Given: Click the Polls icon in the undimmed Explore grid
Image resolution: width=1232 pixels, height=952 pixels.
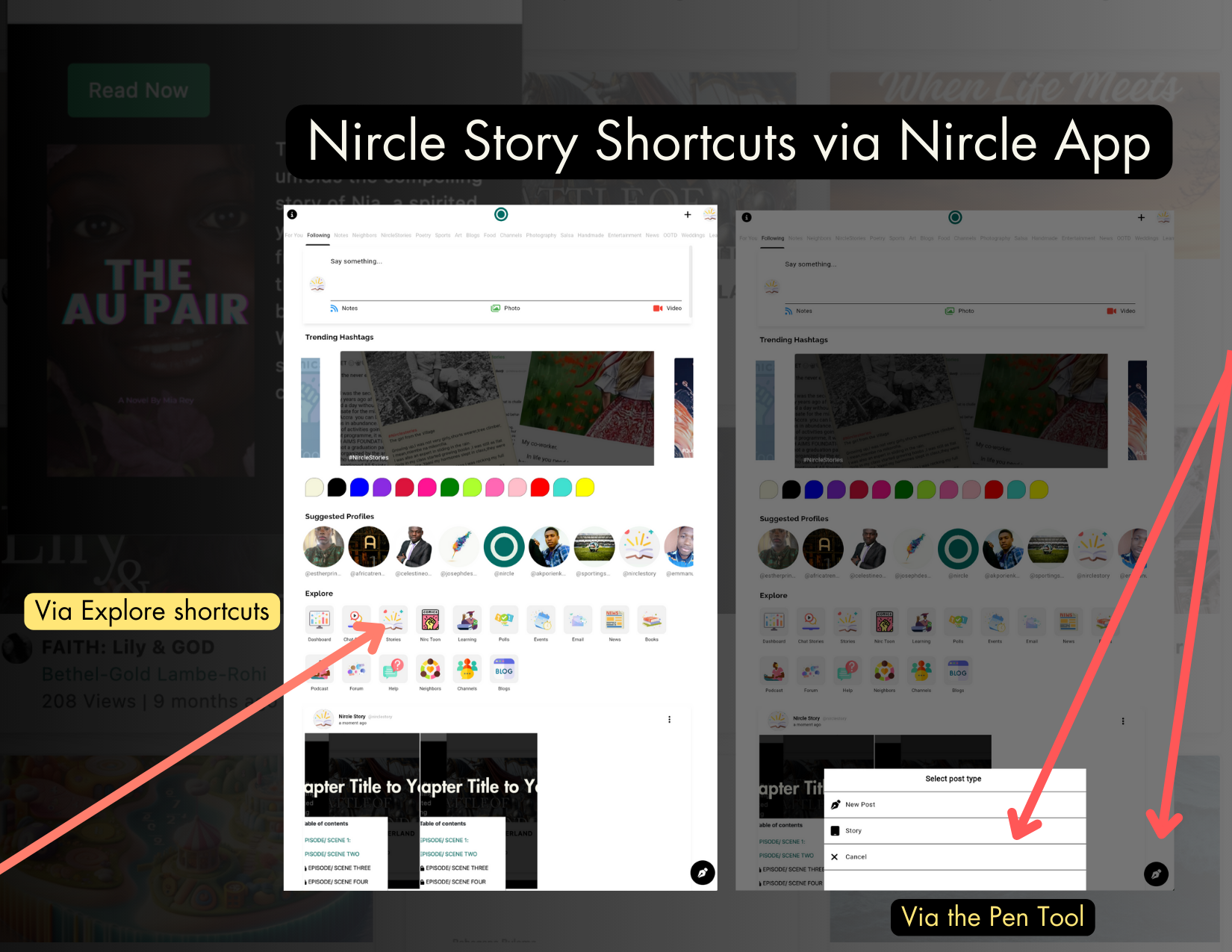Looking at the screenshot, I should pyautogui.click(x=504, y=620).
